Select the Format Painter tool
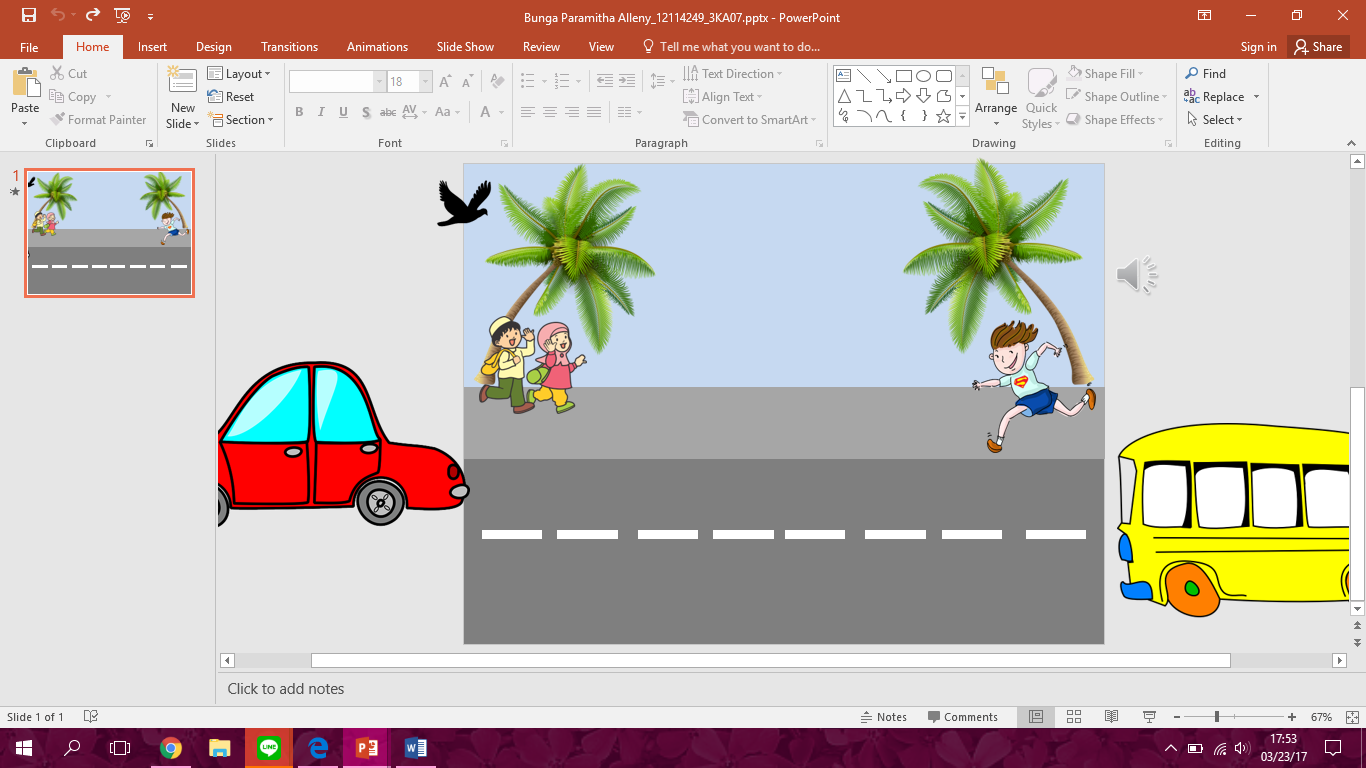1366x768 pixels. click(98, 119)
